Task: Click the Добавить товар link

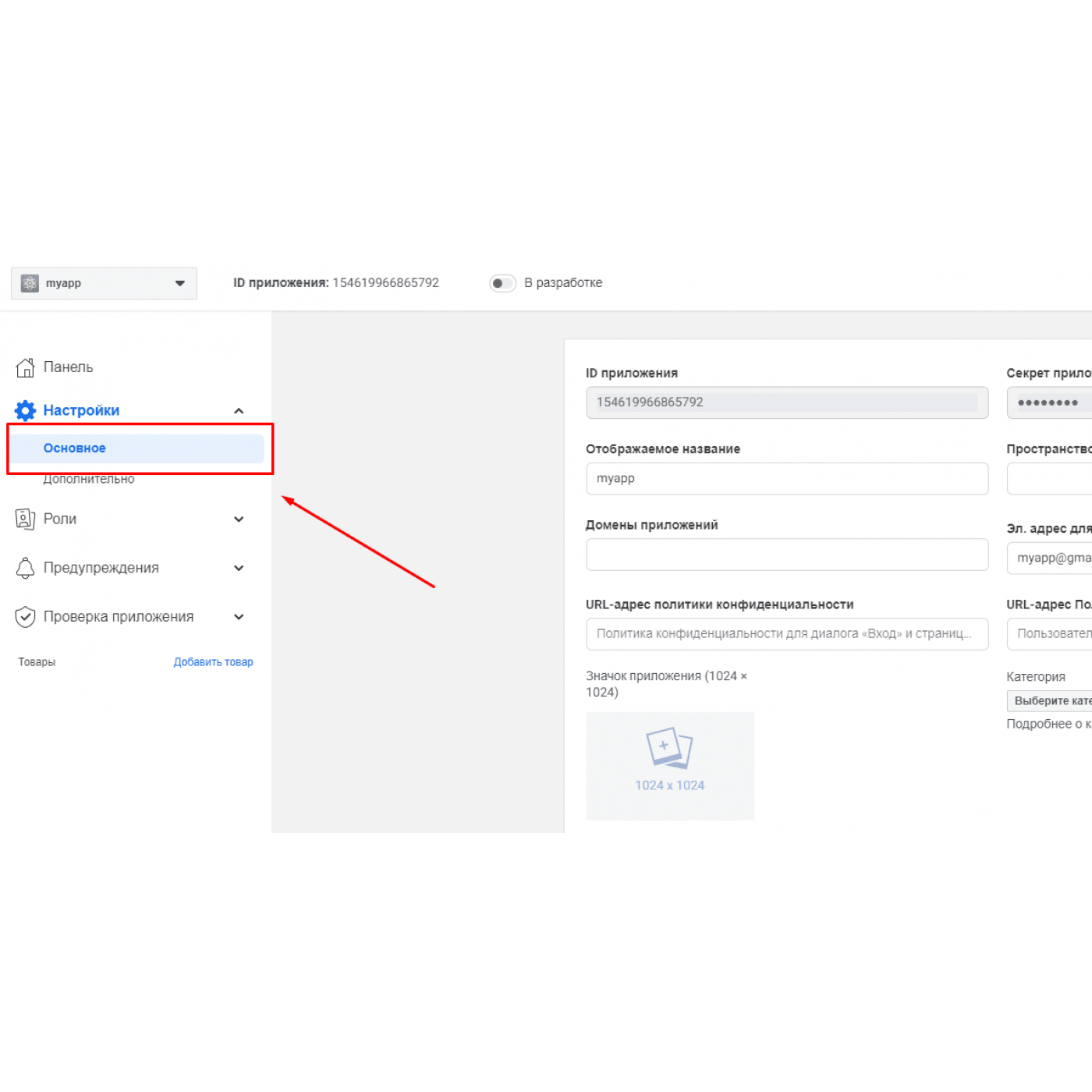Action: 213,662
